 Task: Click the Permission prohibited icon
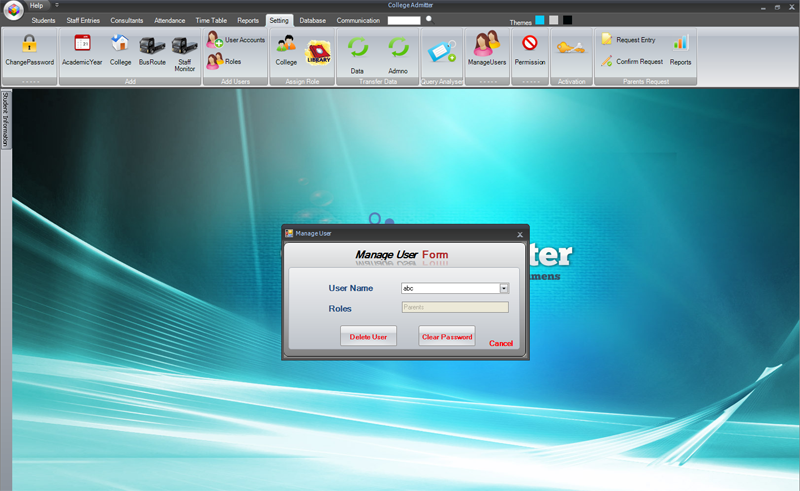coord(530,43)
